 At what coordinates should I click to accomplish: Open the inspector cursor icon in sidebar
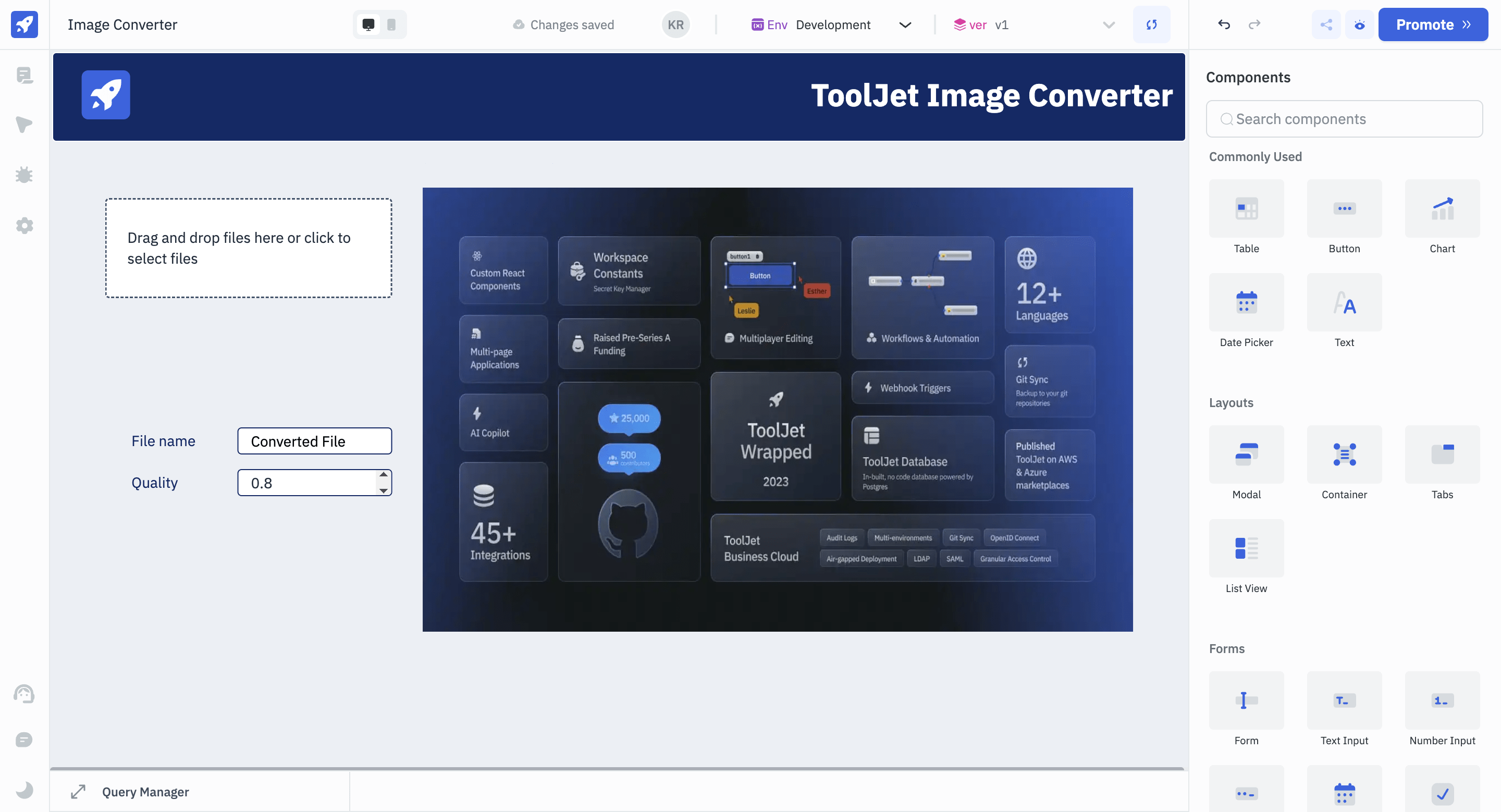[24, 124]
